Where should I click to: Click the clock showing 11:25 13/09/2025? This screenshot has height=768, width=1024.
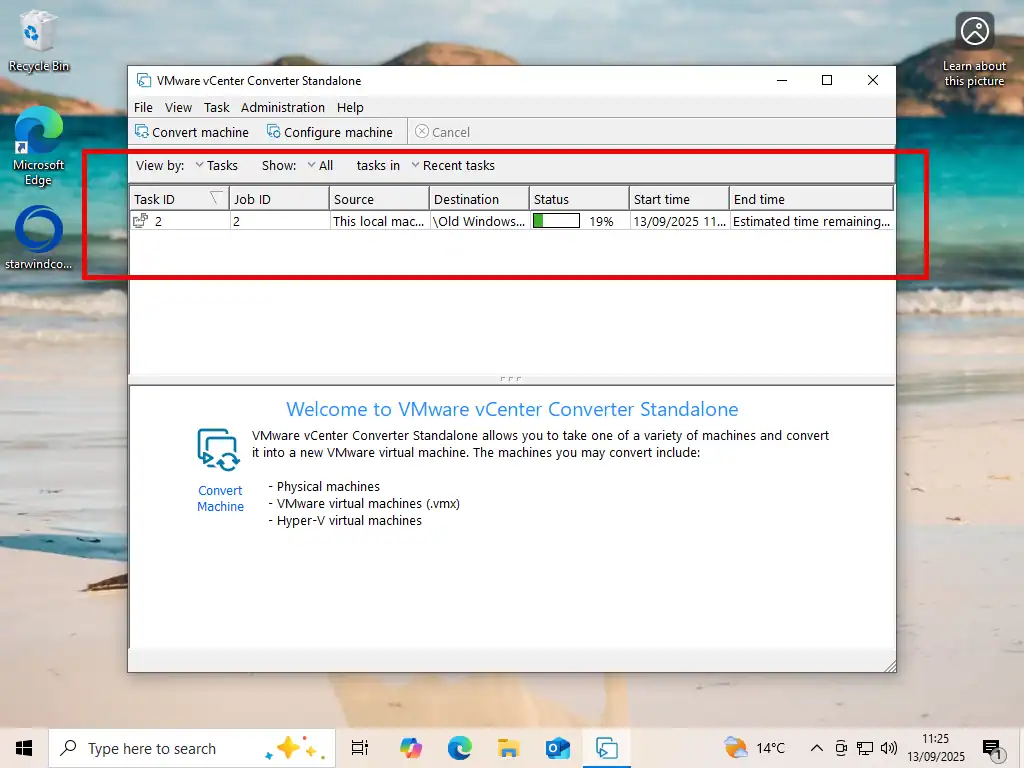935,748
